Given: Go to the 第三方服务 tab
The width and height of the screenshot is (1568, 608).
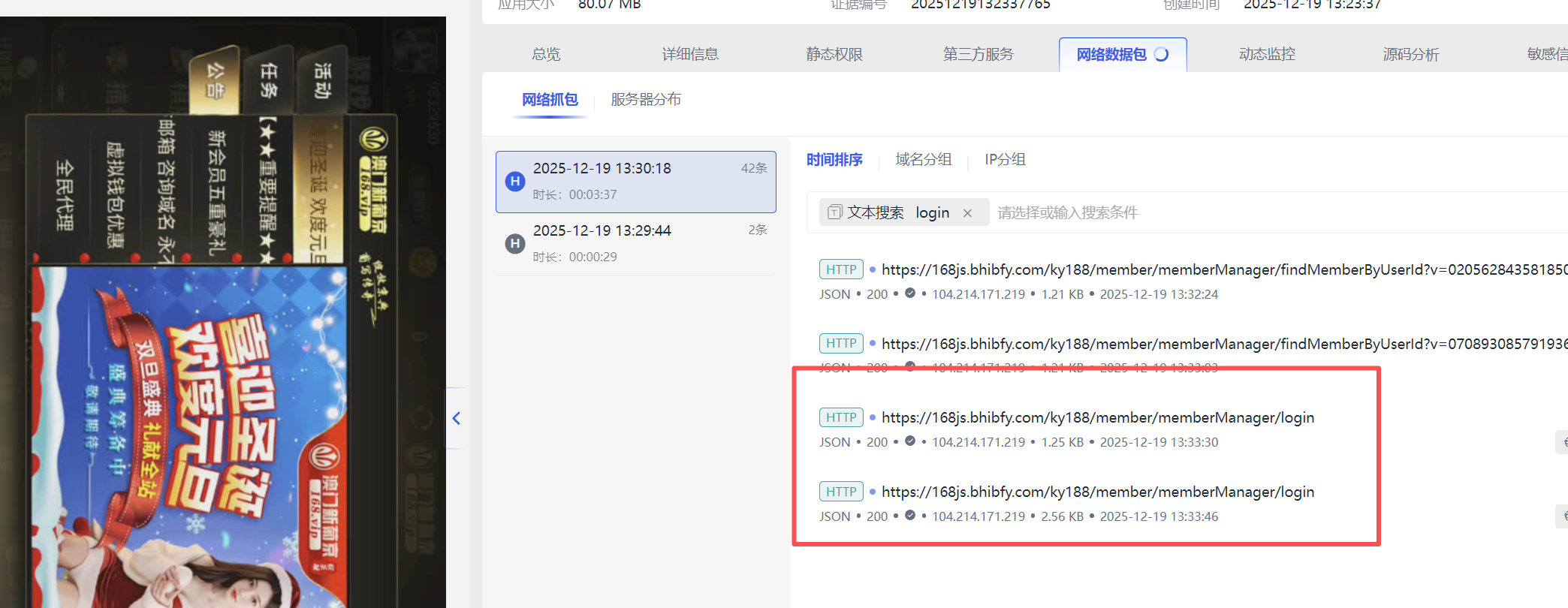Looking at the screenshot, I should (978, 54).
